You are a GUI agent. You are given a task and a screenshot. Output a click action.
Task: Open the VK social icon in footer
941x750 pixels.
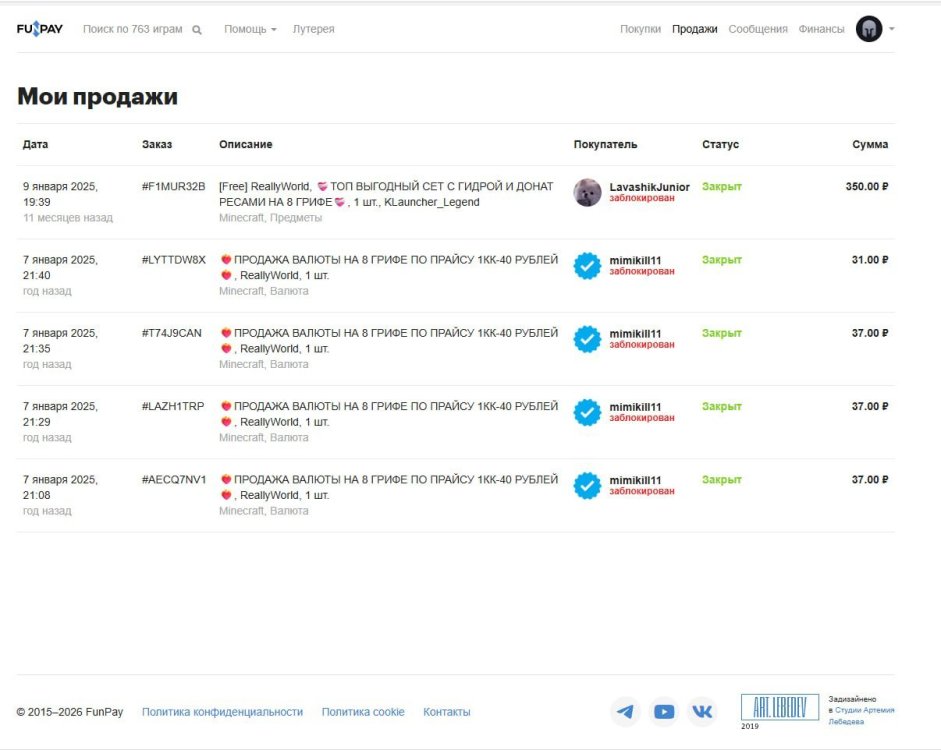702,712
